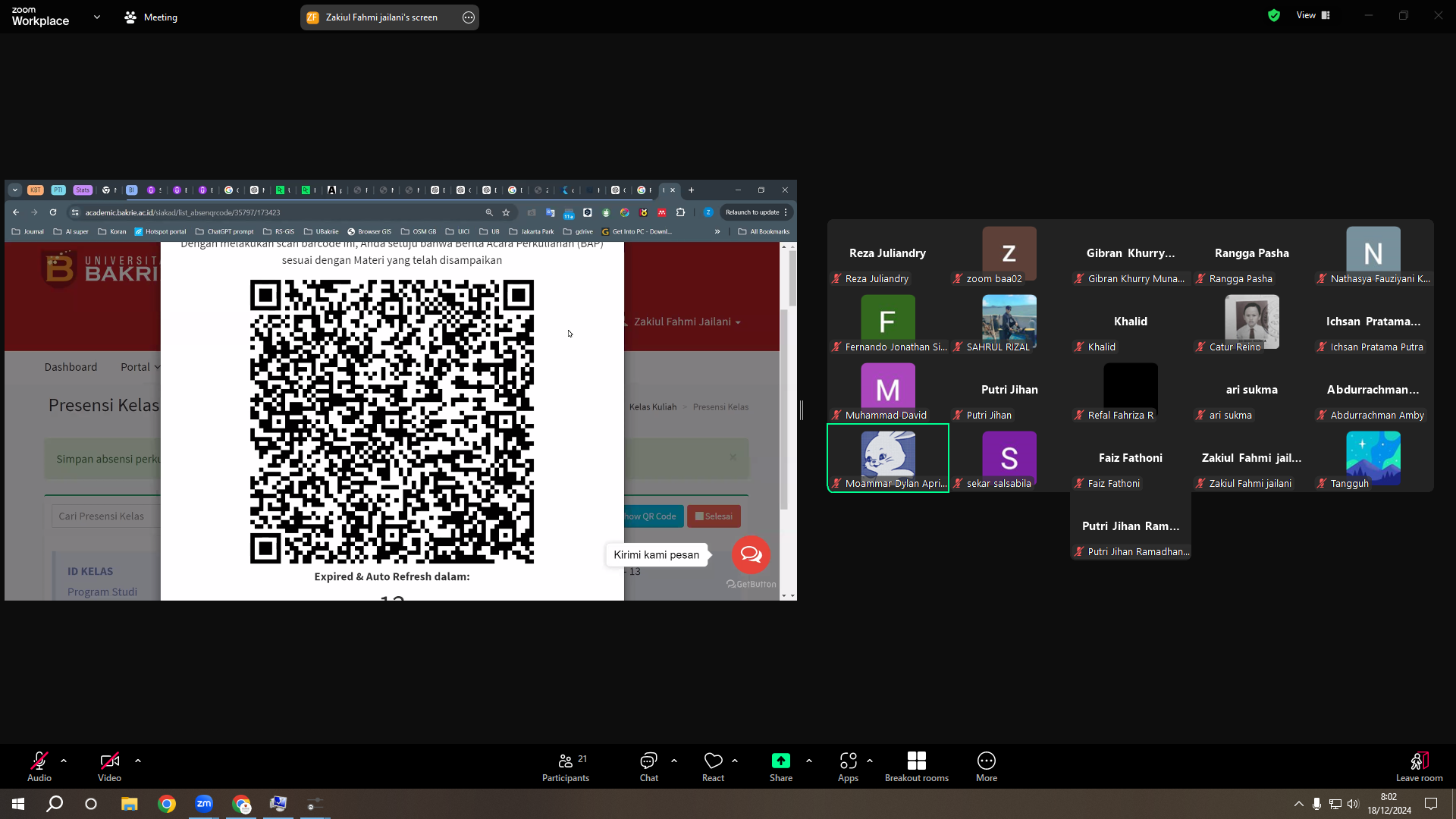Image resolution: width=1456 pixels, height=819 pixels.
Task: Bookmark the page with the star icon
Action: click(x=507, y=212)
